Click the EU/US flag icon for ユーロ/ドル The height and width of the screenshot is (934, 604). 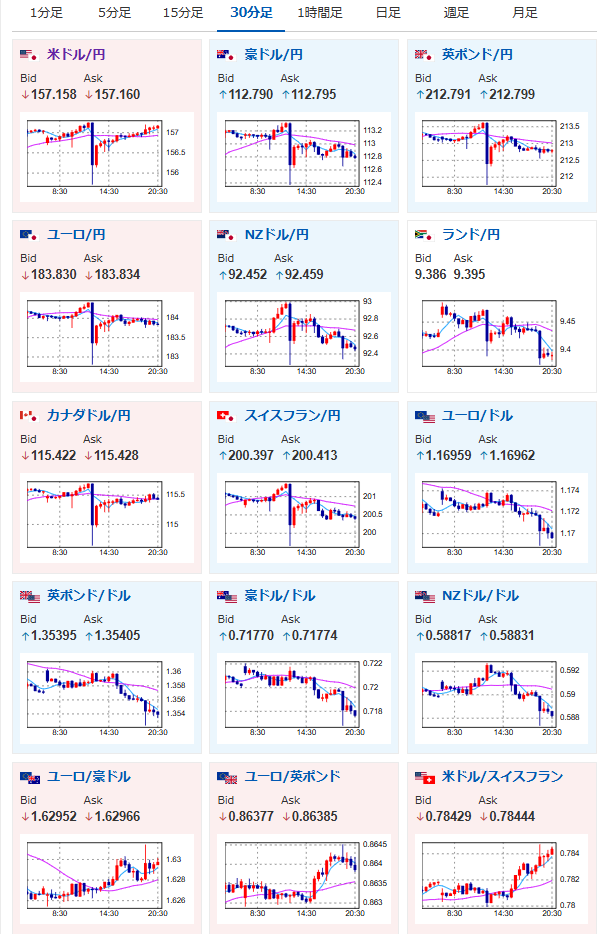tap(425, 416)
